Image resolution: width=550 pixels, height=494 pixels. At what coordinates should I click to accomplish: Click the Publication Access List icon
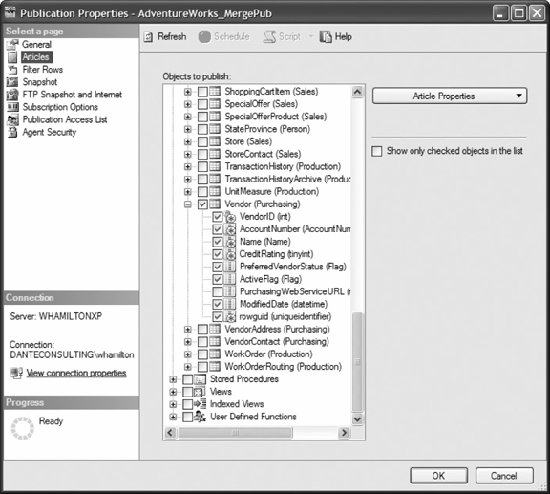[13, 120]
